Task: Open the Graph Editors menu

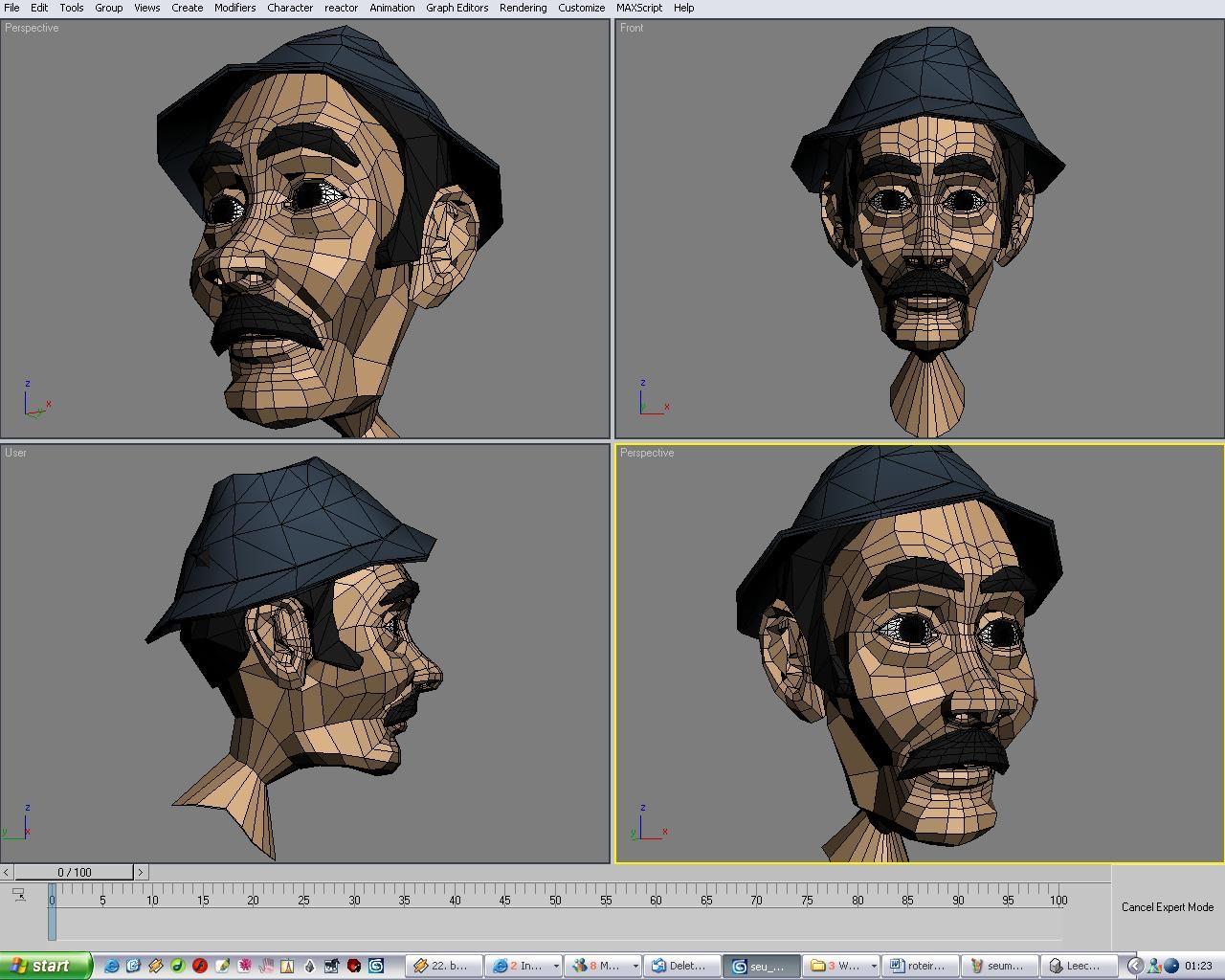Action: 457,8
